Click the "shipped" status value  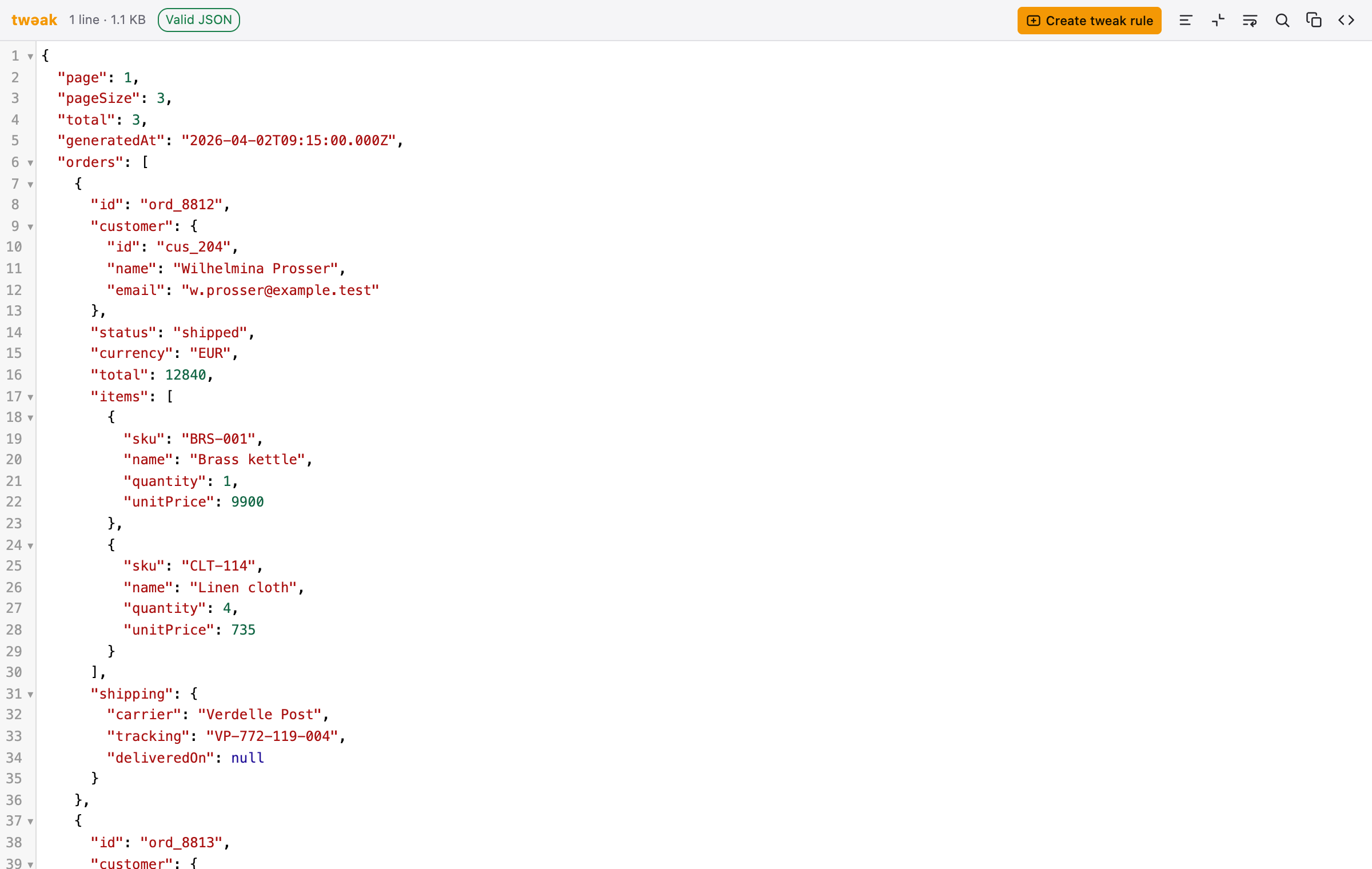click(x=210, y=333)
